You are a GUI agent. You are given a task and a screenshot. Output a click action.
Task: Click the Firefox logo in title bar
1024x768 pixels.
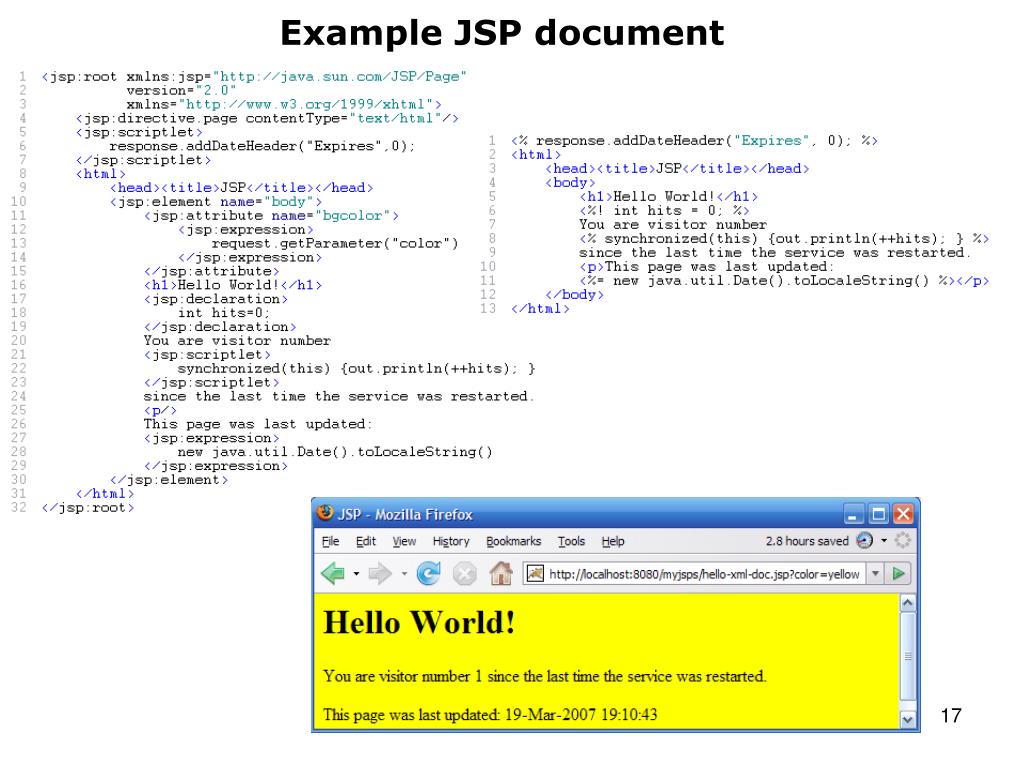coord(324,514)
